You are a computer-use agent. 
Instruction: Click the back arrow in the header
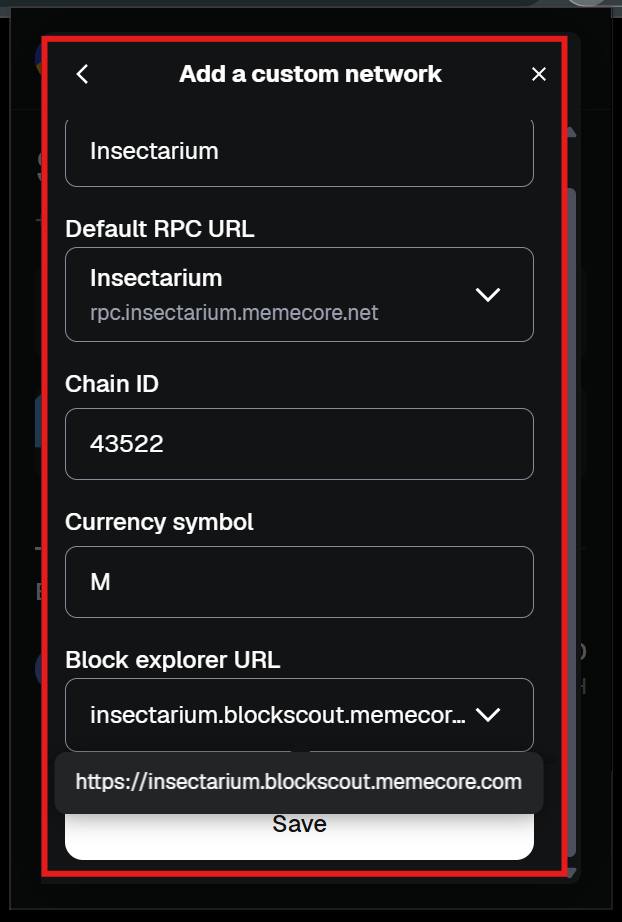pyautogui.click(x=82, y=74)
